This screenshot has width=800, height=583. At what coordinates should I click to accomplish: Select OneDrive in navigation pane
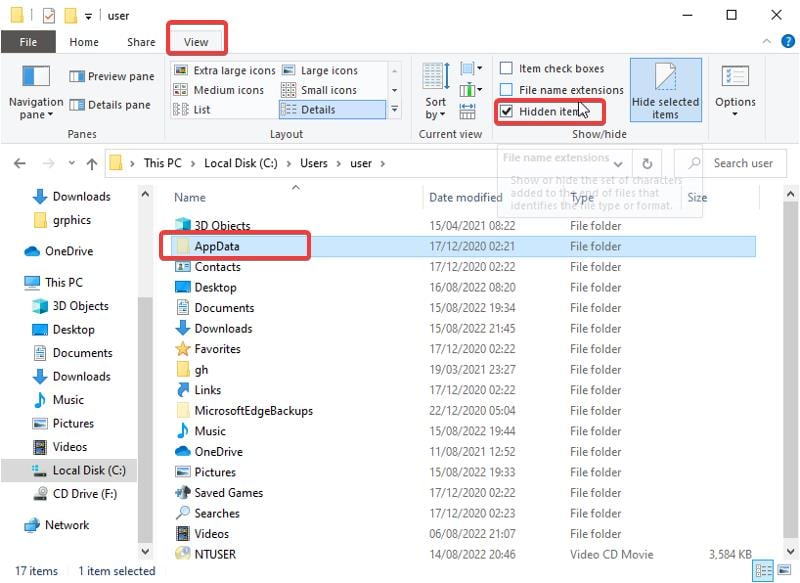[59, 251]
